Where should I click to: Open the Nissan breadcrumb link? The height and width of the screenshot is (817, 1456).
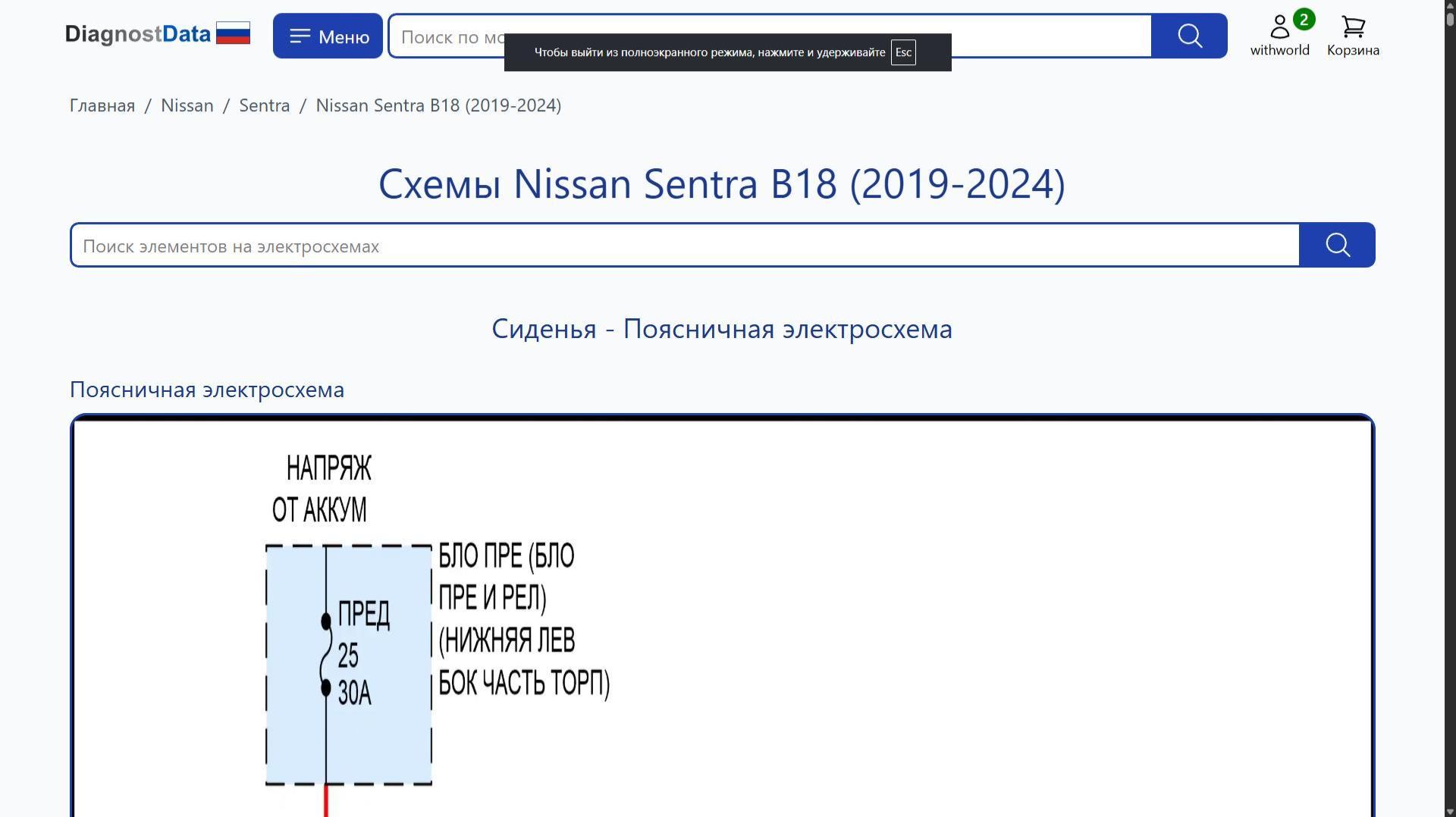tap(187, 105)
